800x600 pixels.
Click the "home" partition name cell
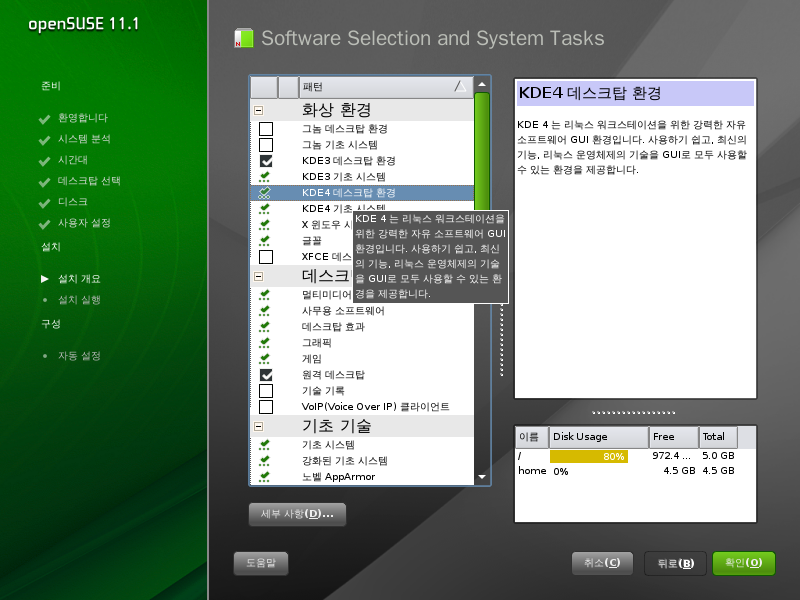532,471
